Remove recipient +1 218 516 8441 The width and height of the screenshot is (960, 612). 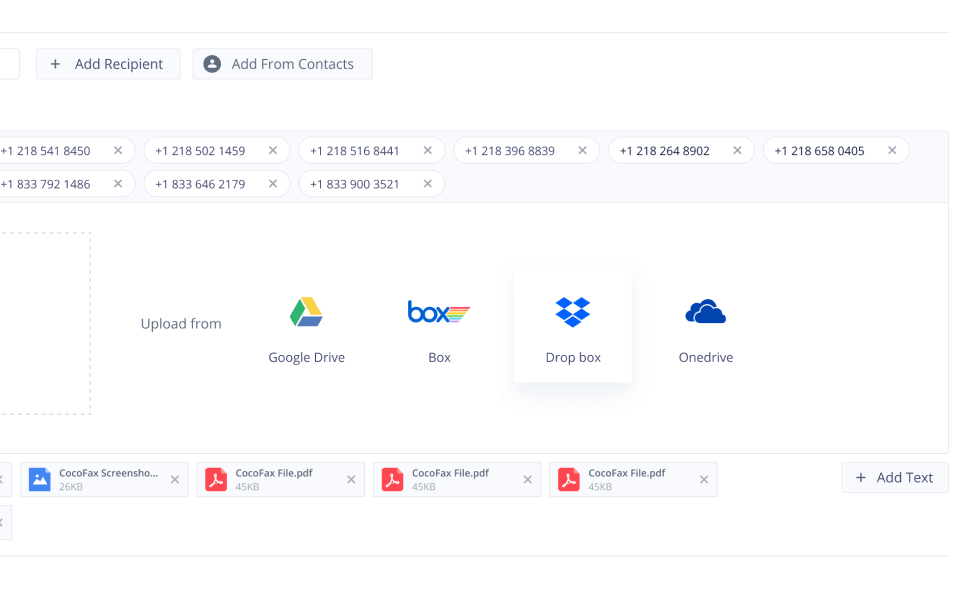tap(428, 151)
